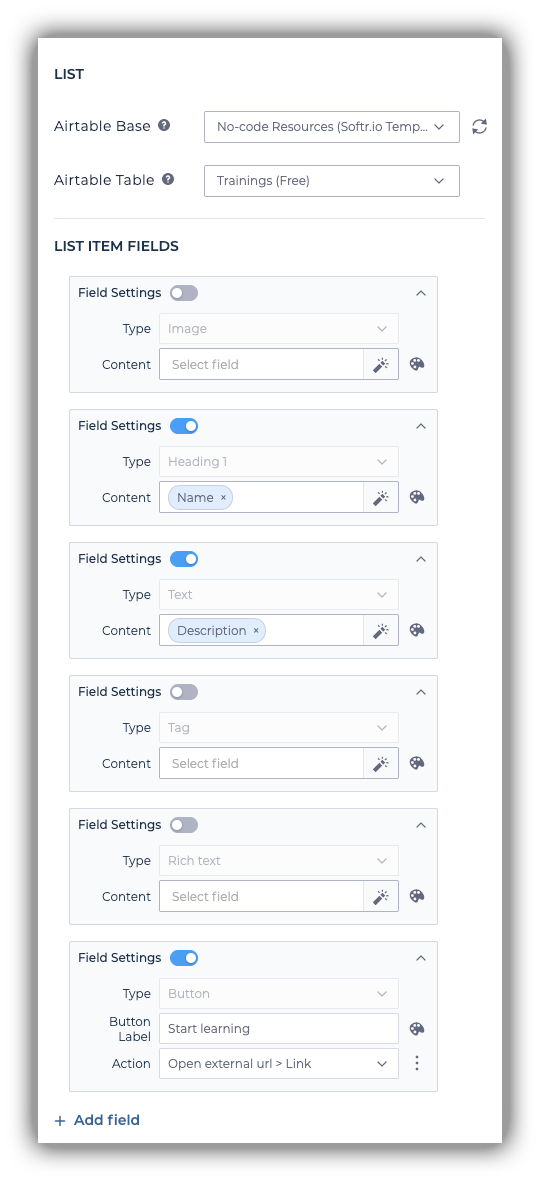Open the Airtable Table Trainings (Free) dropdown
Viewport: 540px width, 1181px height.
[x=331, y=181]
